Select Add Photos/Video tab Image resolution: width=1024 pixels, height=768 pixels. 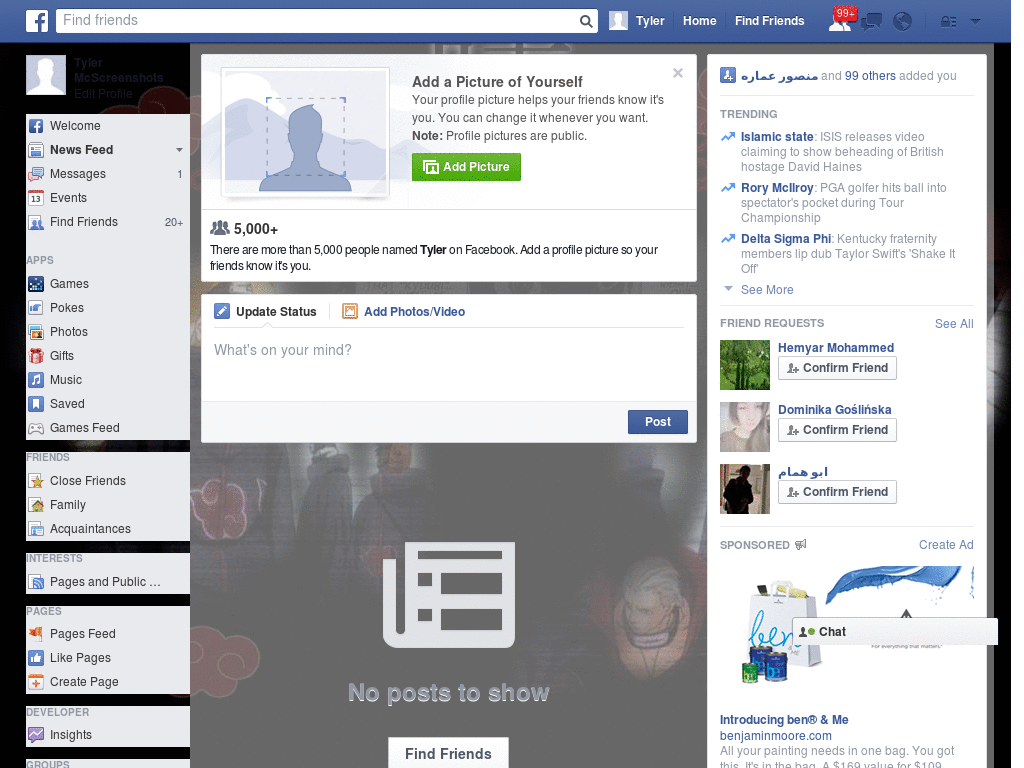pyautogui.click(x=404, y=312)
